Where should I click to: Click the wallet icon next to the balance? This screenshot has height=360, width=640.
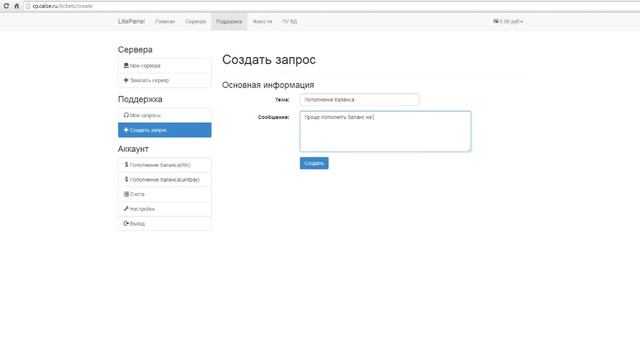point(496,21)
